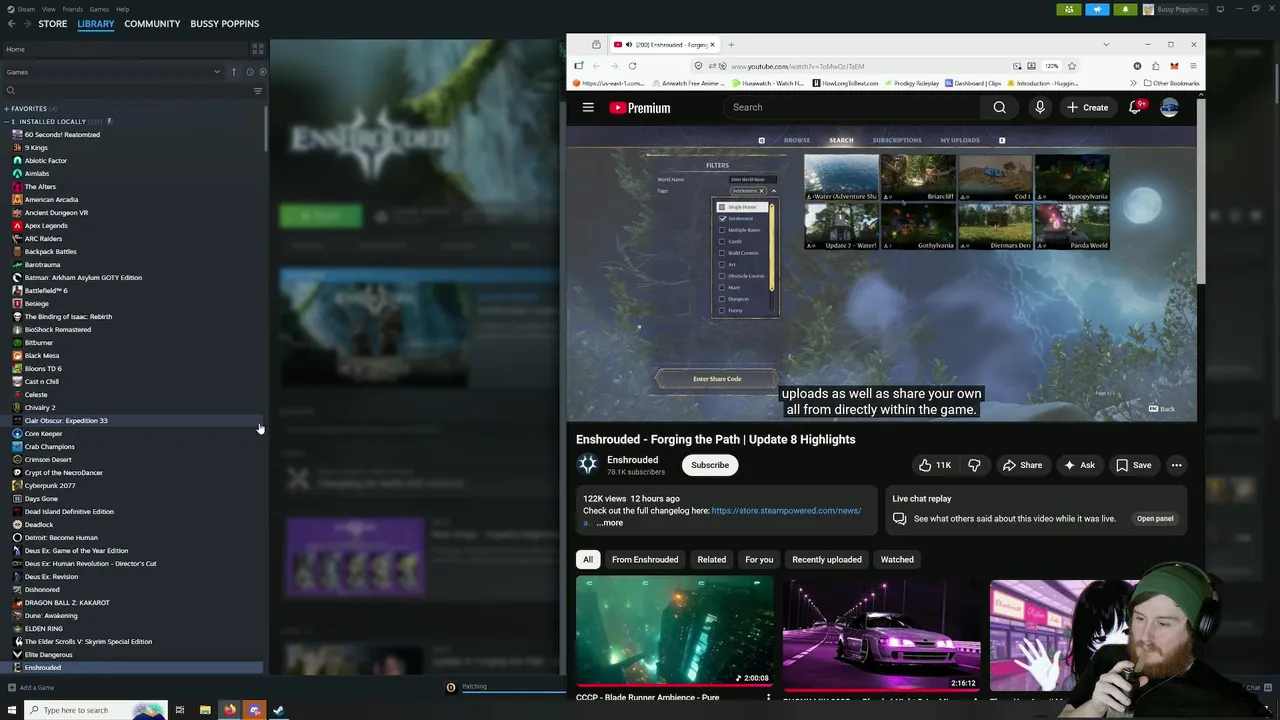Expand the FAVORITES category
The image size is (1280, 720).
(6, 108)
